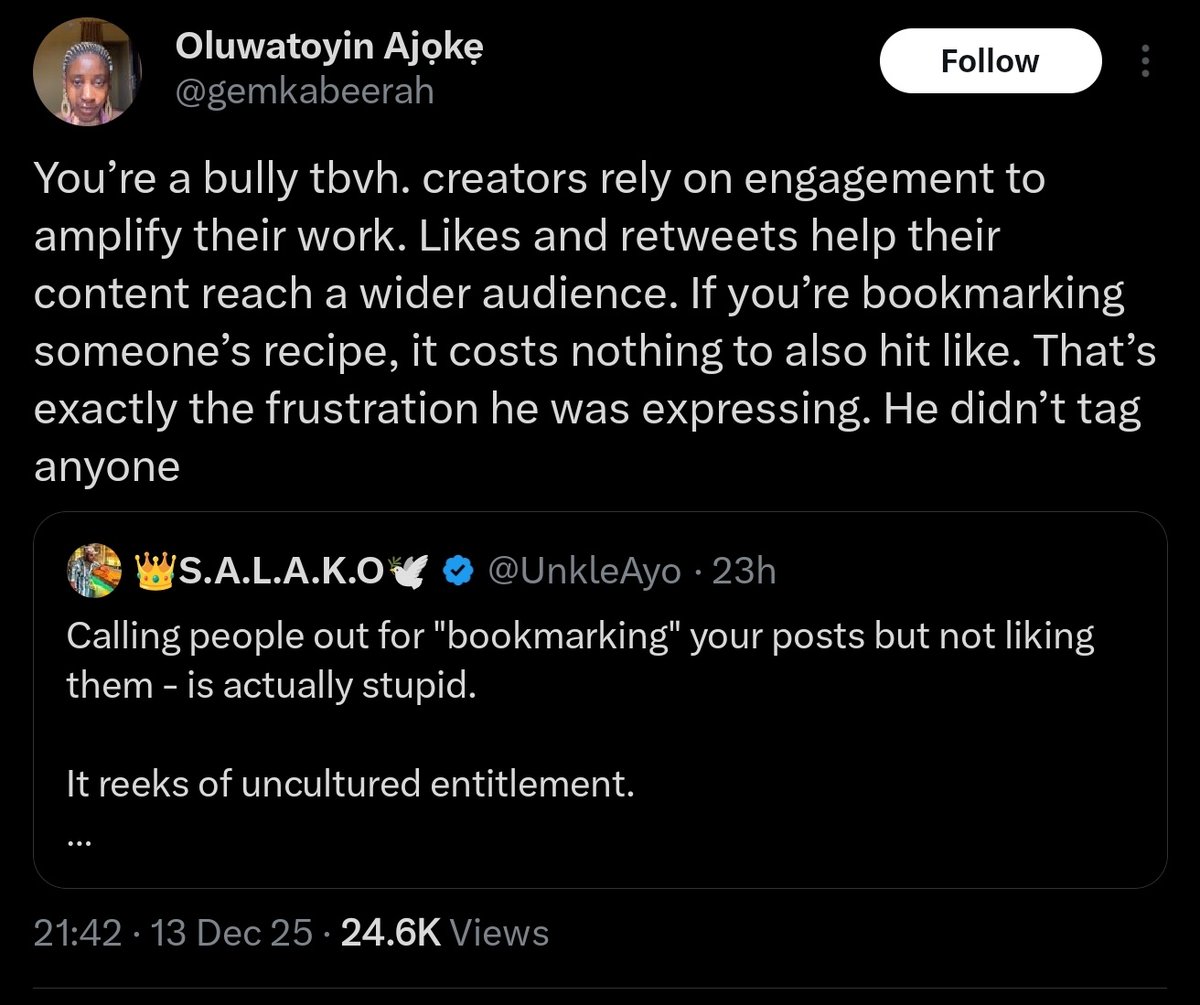The height and width of the screenshot is (1005, 1200).
Task: Click the dove emoji after S.A.L.A.K.O
Action: 410,571
